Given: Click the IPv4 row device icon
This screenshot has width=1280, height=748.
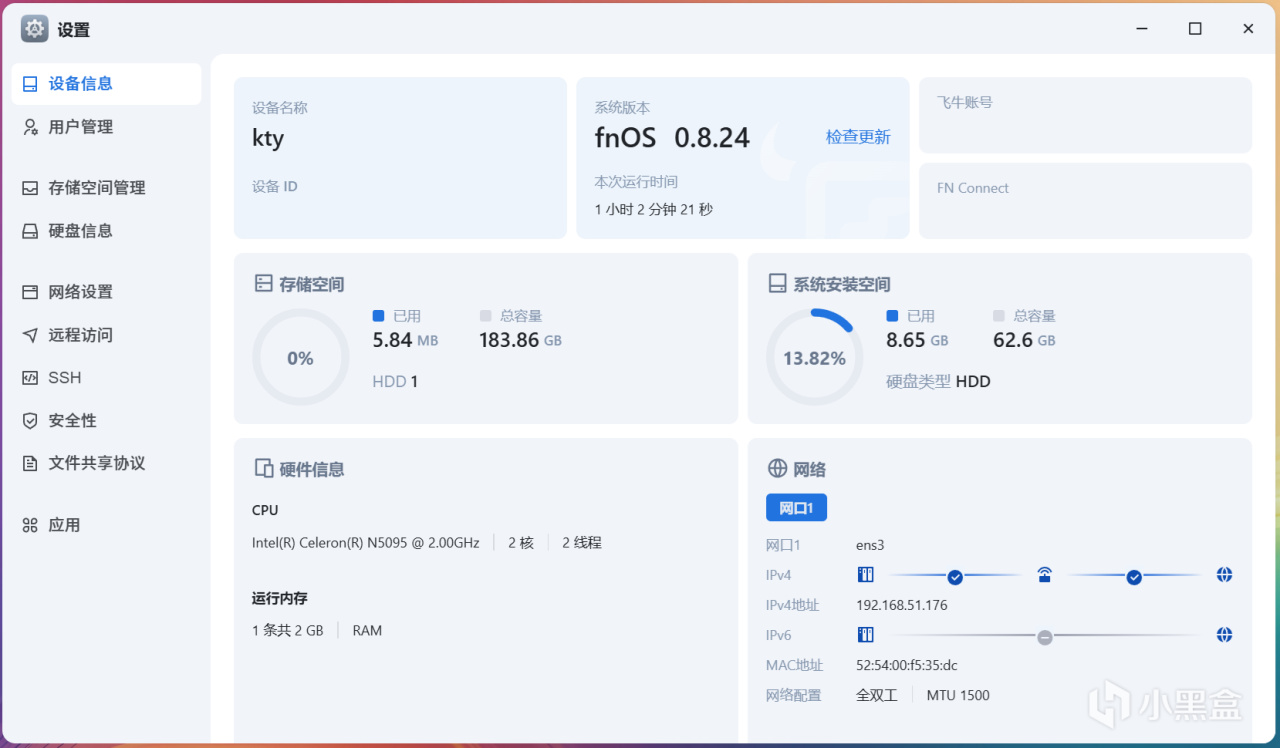Looking at the screenshot, I should click(x=866, y=575).
